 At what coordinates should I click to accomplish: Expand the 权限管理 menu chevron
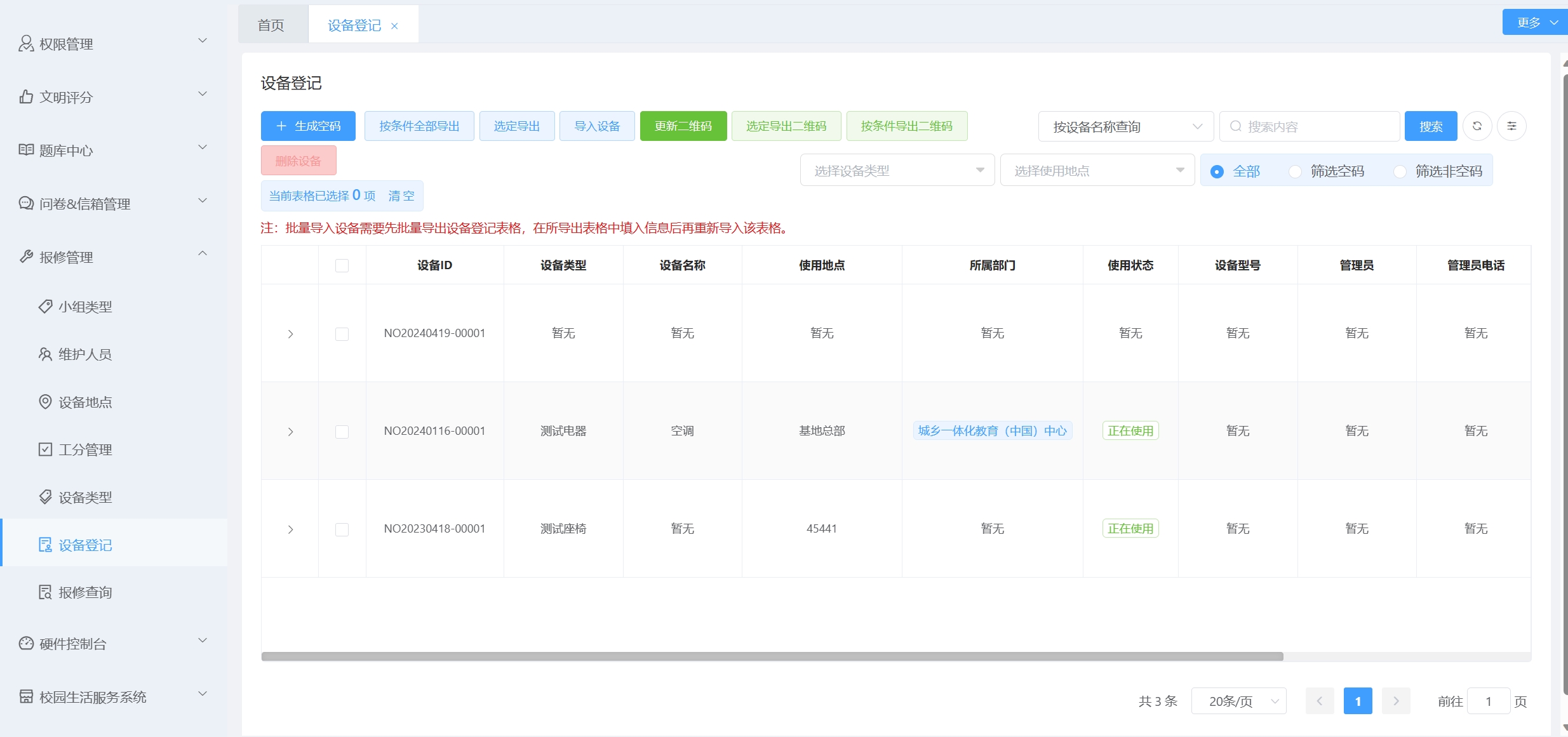point(203,41)
